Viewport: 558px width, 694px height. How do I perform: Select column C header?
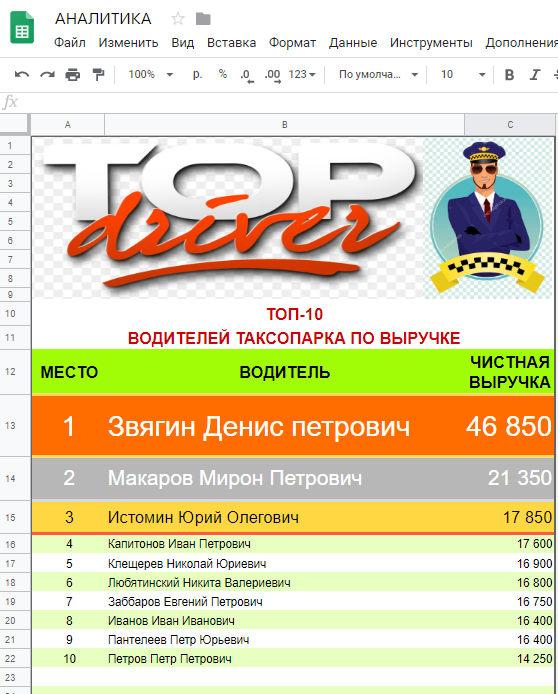point(510,125)
